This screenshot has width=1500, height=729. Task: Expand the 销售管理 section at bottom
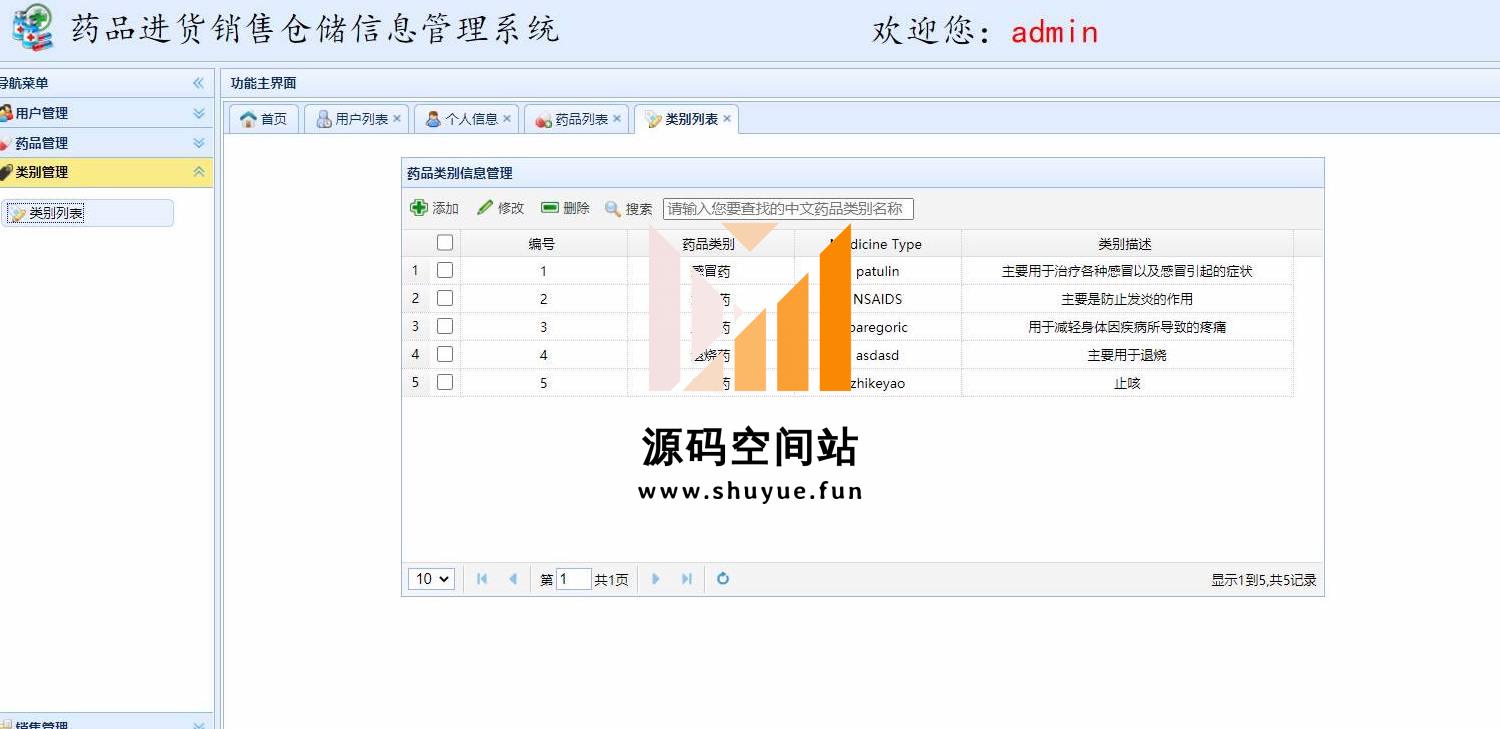click(x=199, y=725)
